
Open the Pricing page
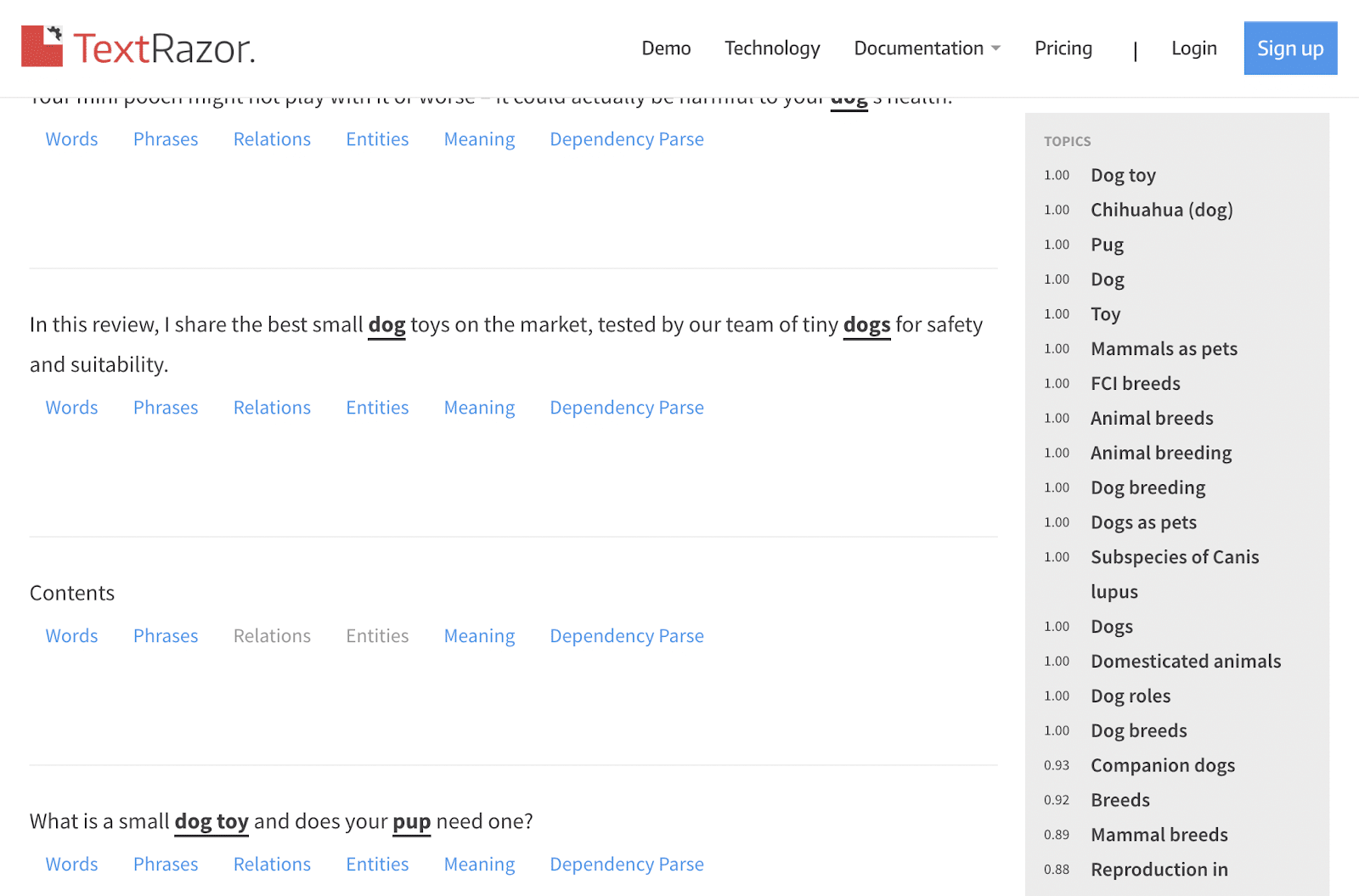[1063, 48]
